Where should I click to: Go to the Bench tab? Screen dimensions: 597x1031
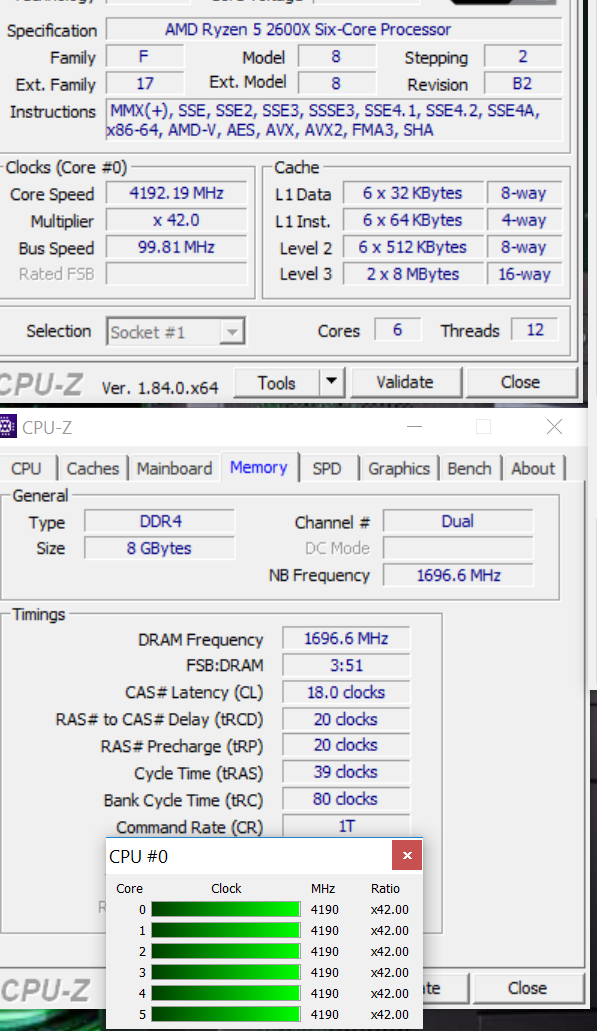click(469, 468)
